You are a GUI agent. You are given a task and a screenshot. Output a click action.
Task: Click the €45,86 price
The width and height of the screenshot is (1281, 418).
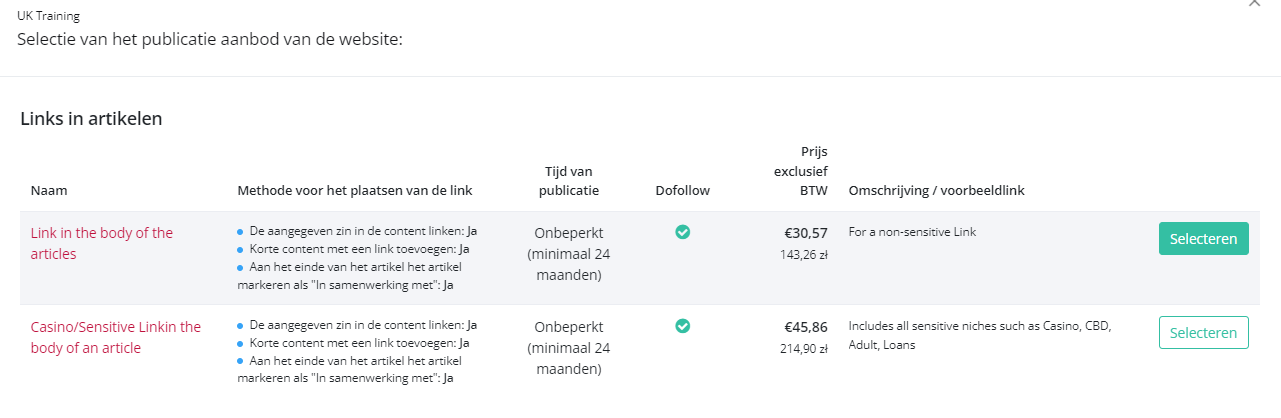[x=806, y=326]
